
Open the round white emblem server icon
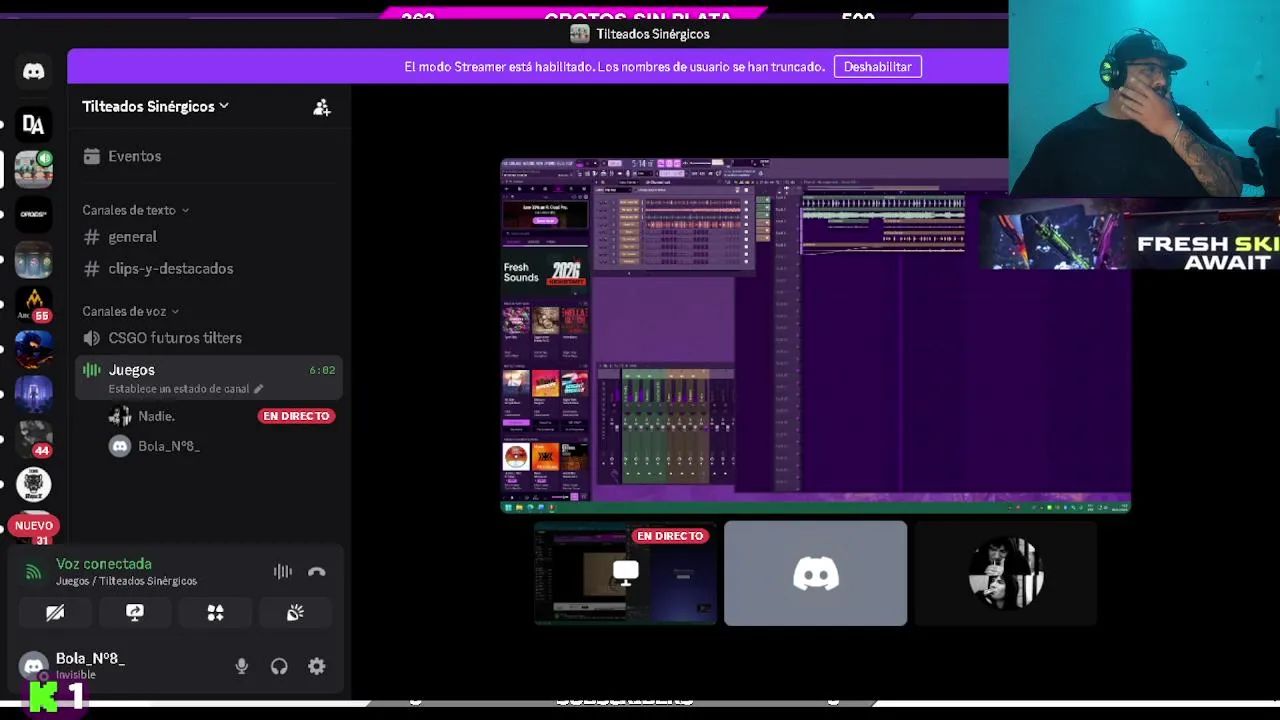34,484
